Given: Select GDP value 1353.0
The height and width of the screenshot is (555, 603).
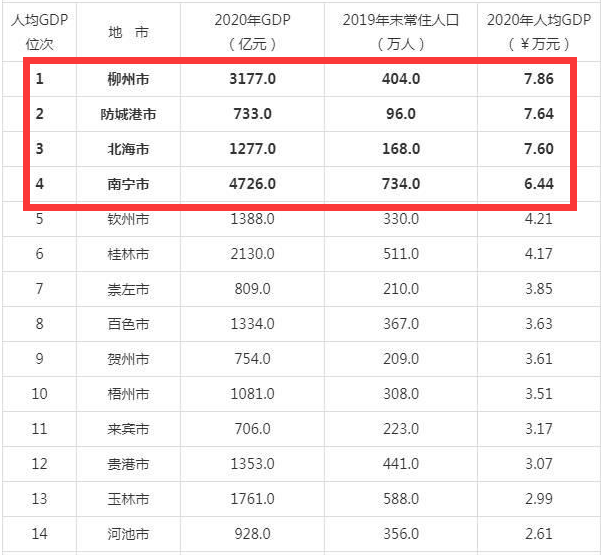Looking at the screenshot, I should pos(252,464).
